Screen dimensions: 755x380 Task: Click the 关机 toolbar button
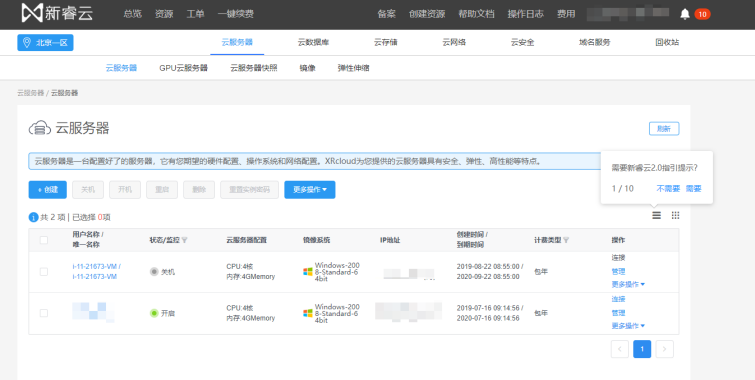[88, 190]
